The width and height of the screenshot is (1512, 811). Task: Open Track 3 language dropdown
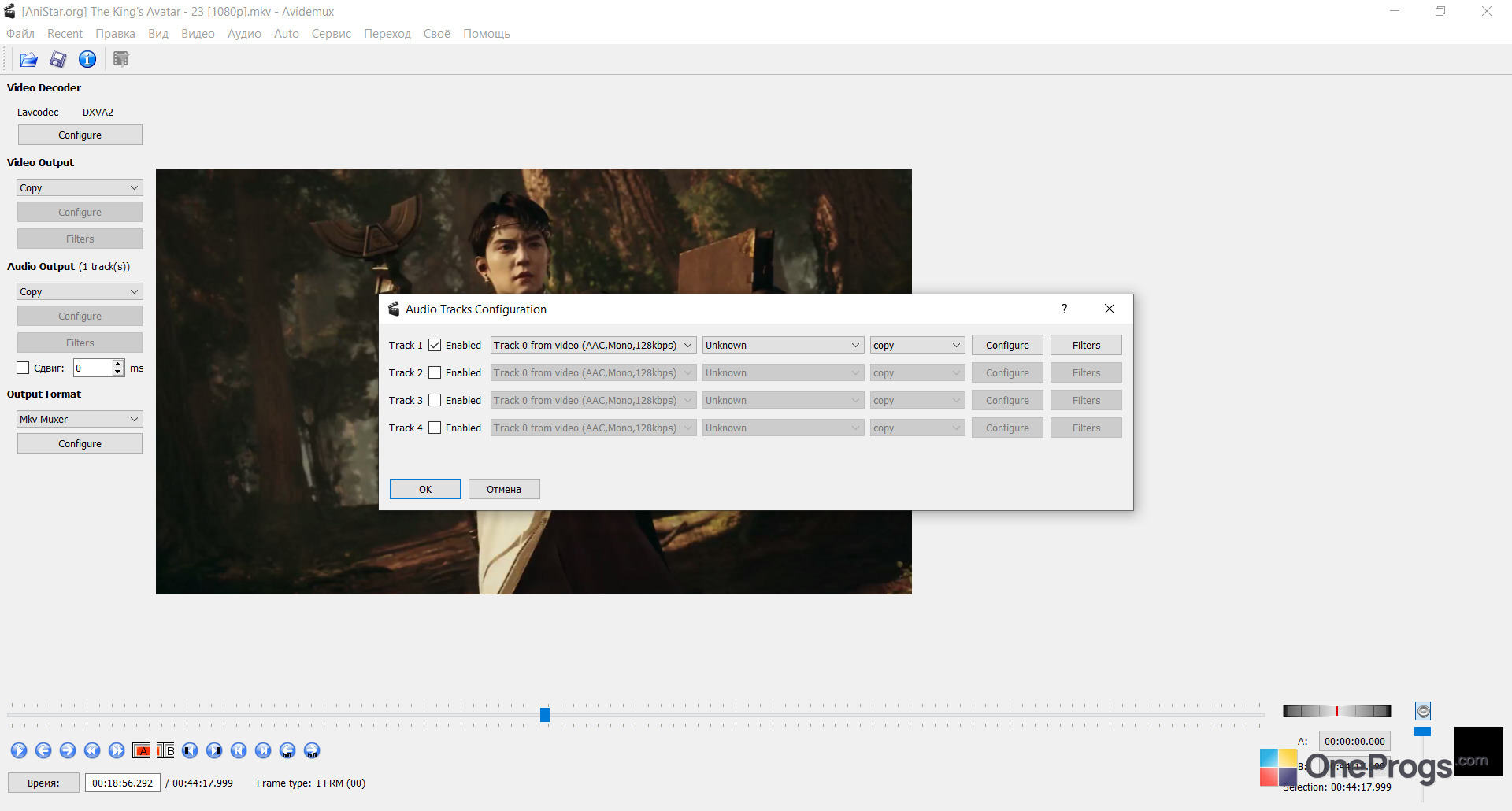[783, 400]
